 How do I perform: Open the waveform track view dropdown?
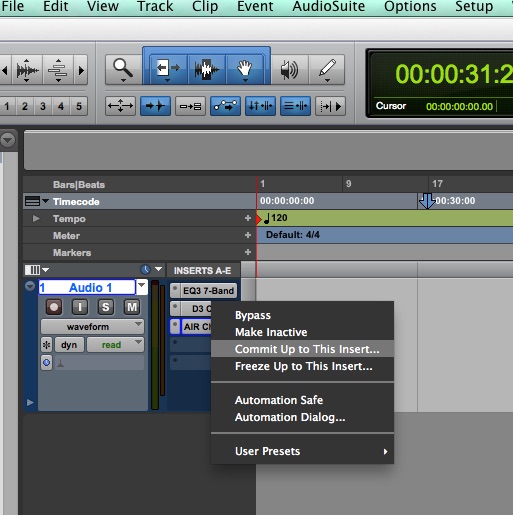coord(92,327)
